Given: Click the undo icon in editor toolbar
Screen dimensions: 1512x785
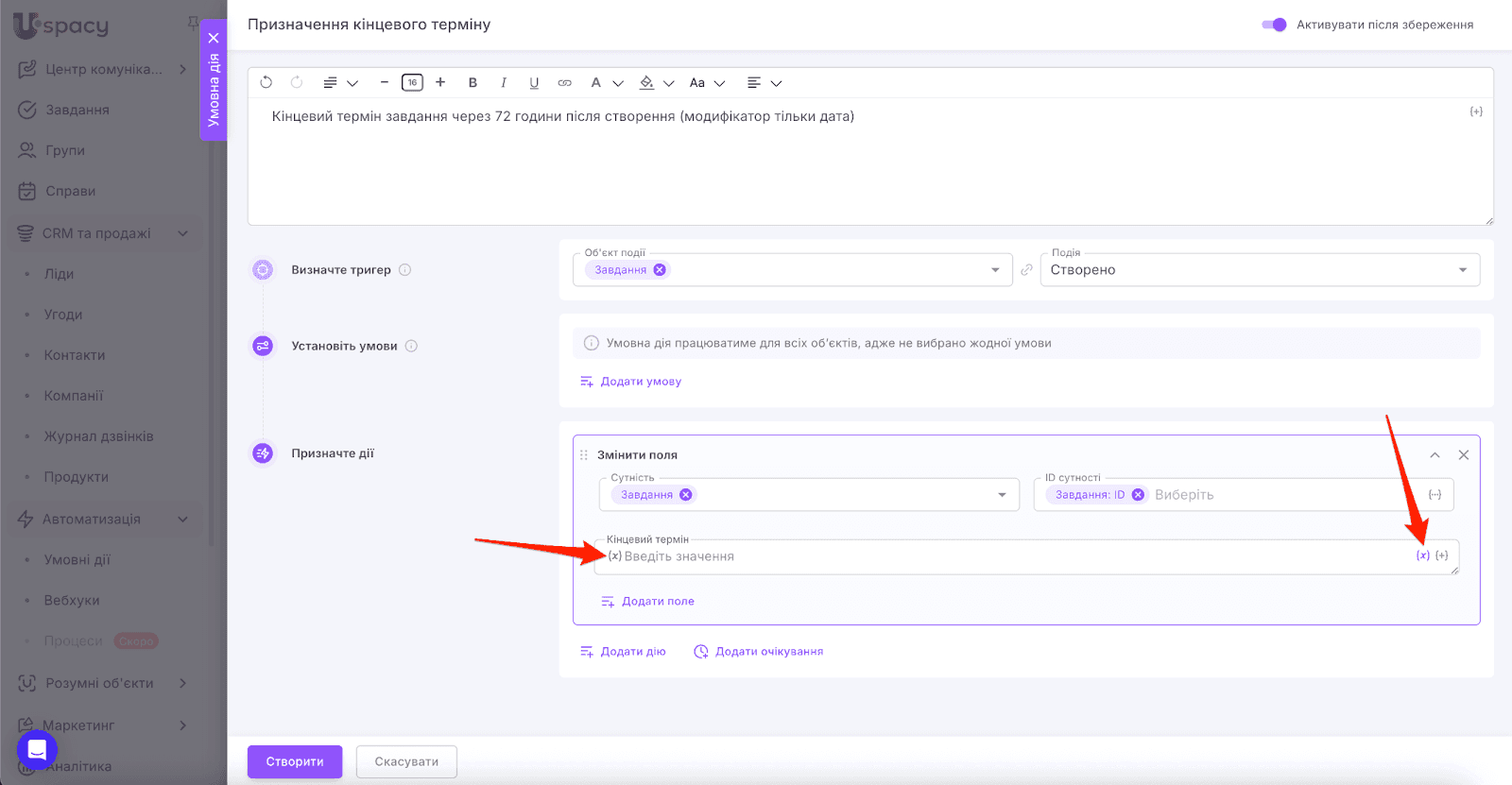Looking at the screenshot, I should 266,83.
